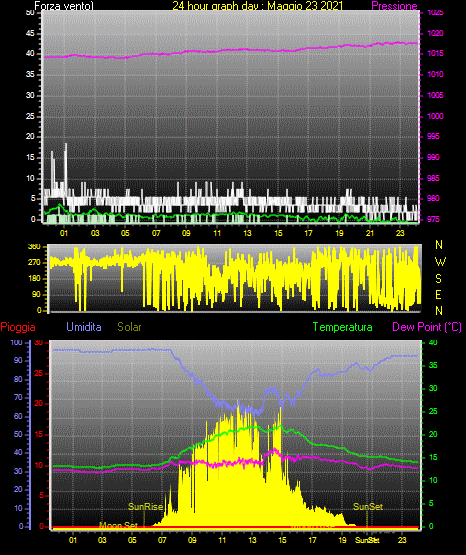466x555 pixels.
Task: Click the '270' wind direction axis value
Action: point(34,263)
